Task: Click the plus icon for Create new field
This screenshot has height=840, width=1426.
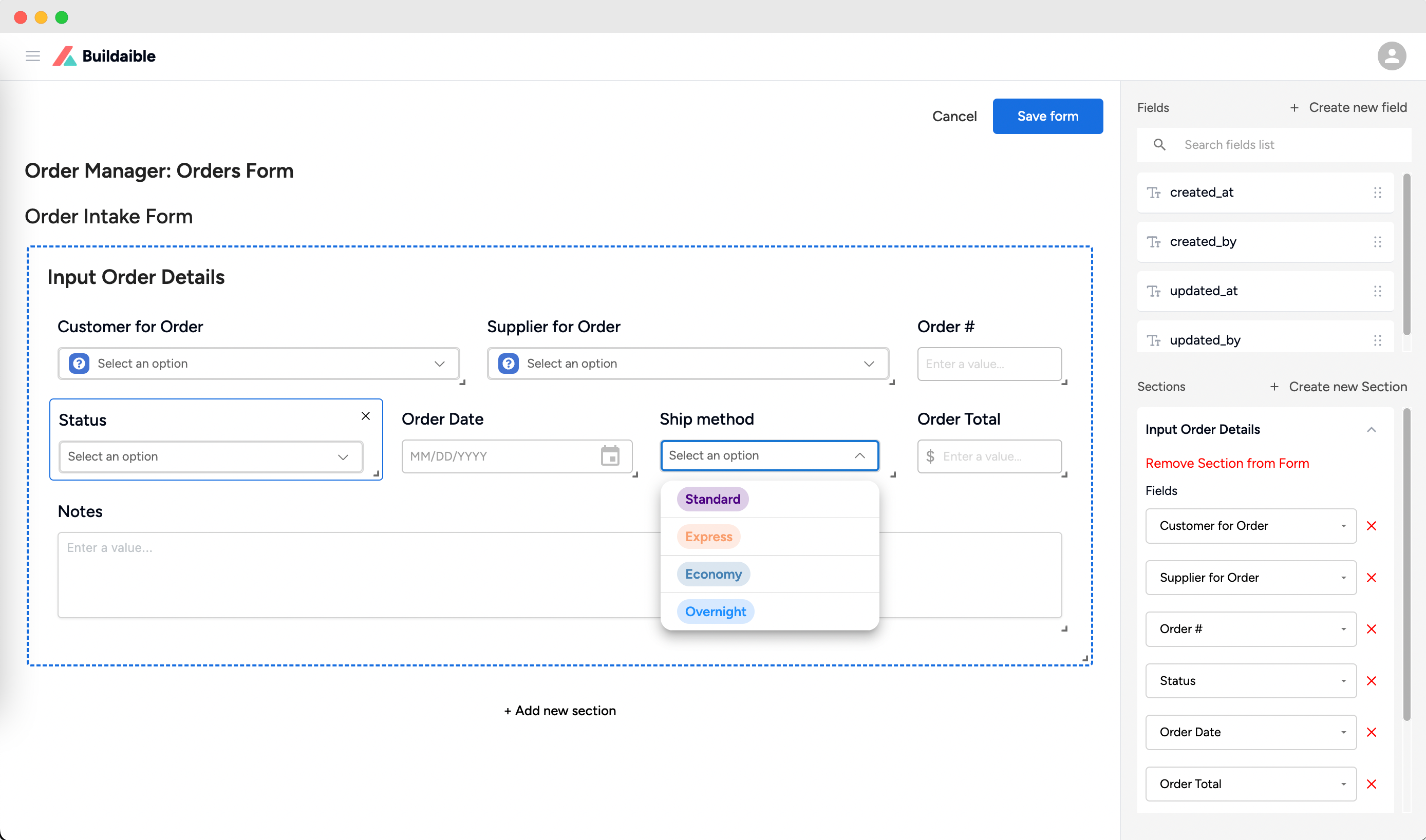Action: (1294, 107)
